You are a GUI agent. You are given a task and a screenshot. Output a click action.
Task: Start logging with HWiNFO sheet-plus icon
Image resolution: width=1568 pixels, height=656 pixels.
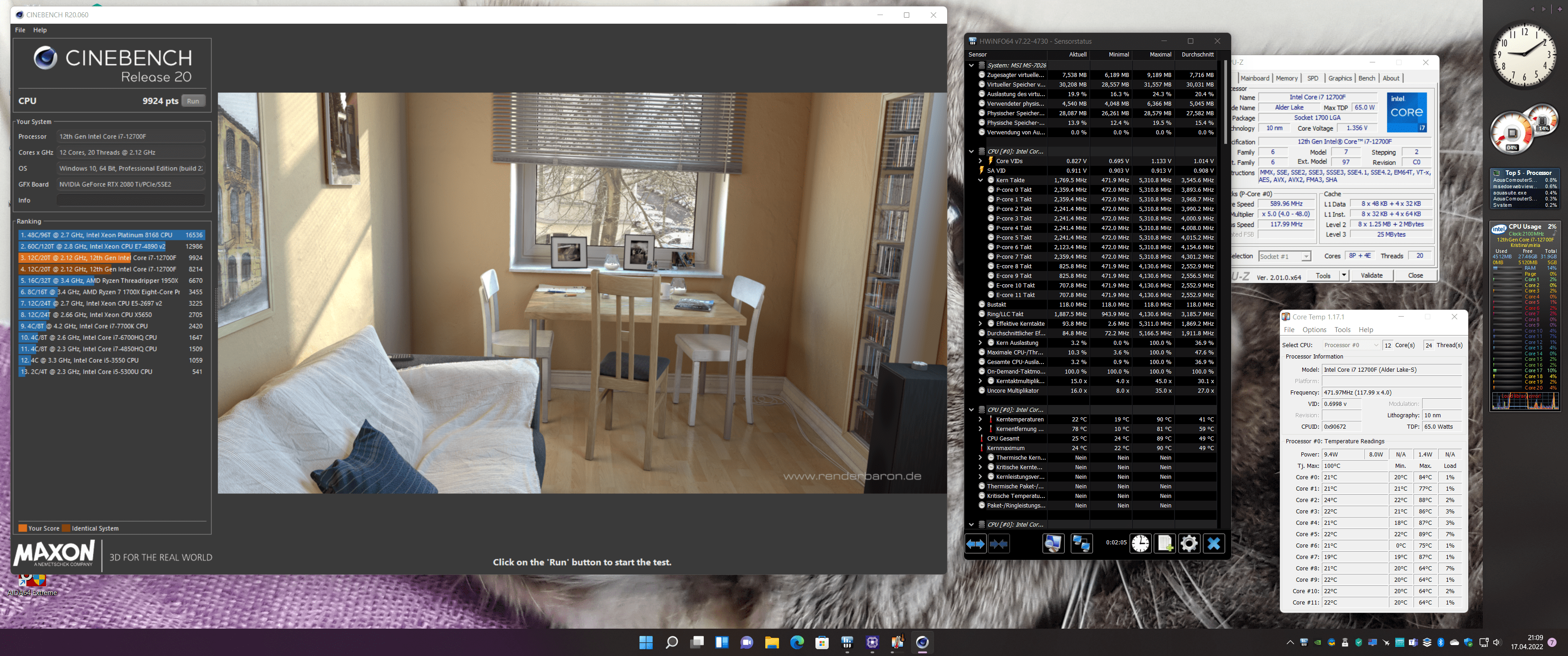tap(1165, 543)
